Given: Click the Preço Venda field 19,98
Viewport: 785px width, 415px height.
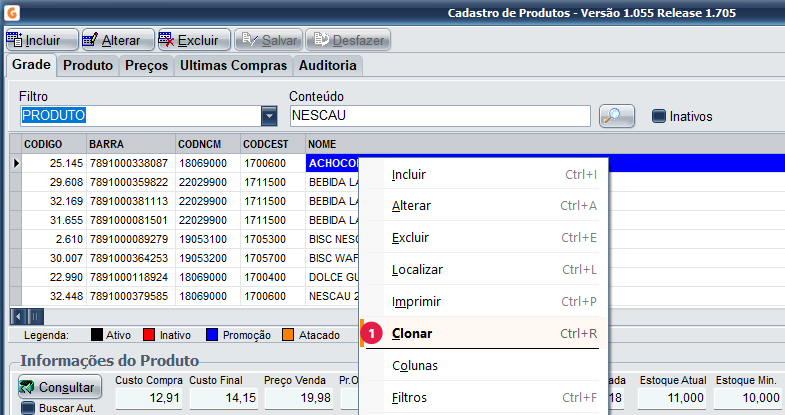Looking at the screenshot, I should pyautogui.click(x=299, y=398).
